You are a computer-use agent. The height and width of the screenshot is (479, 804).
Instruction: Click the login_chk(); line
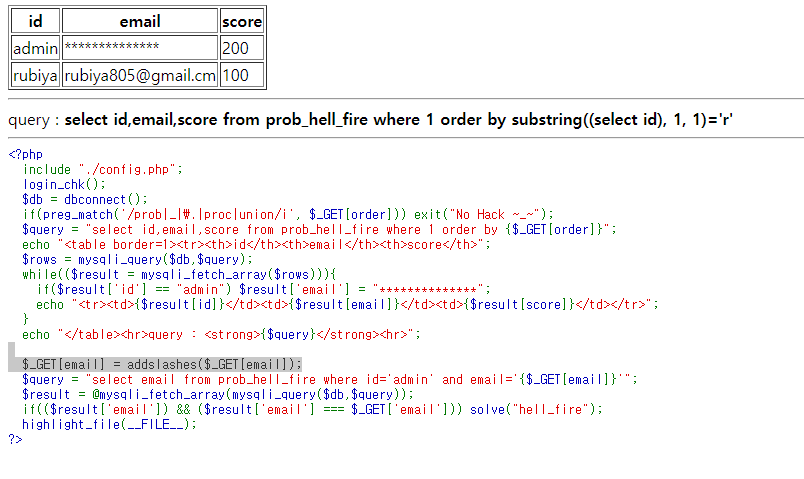[64, 184]
